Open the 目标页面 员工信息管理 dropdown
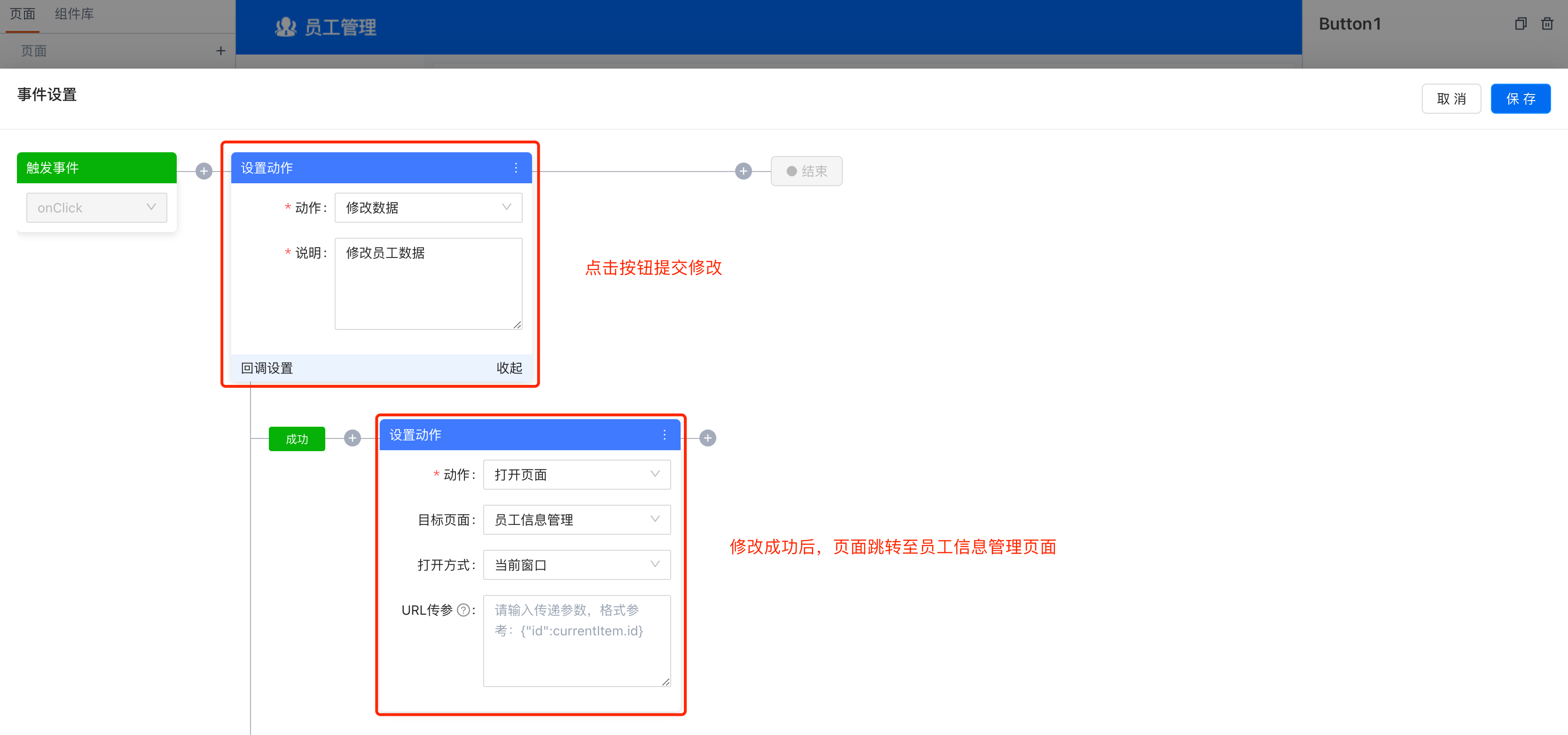Image resolution: width=1568 pixels, height=735 pixels. [x=577, y=520]
